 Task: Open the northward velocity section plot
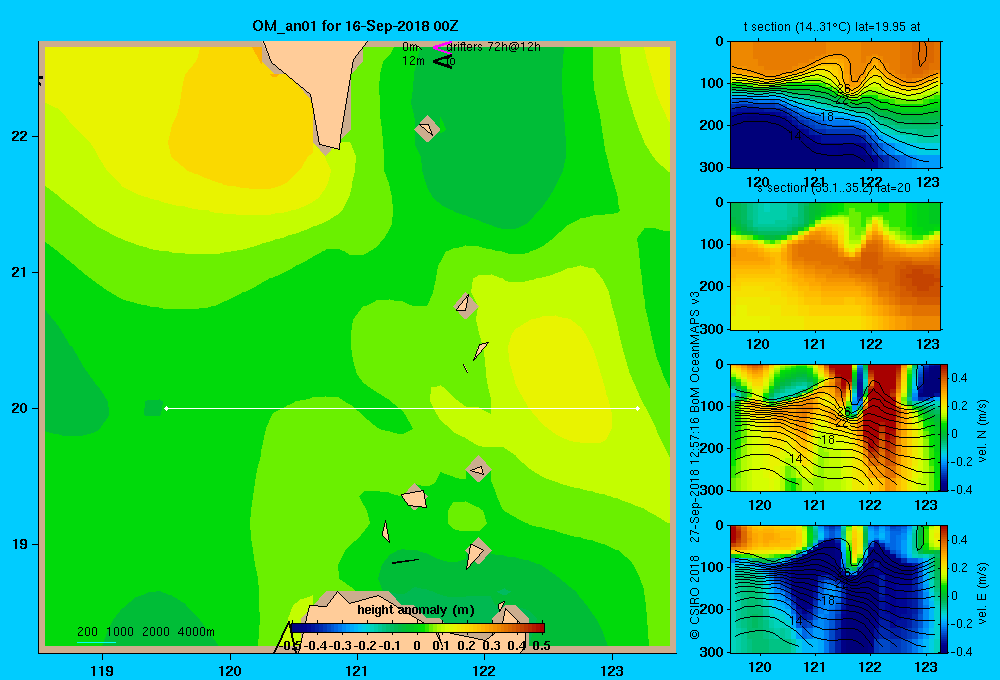[x=835, y=427]
